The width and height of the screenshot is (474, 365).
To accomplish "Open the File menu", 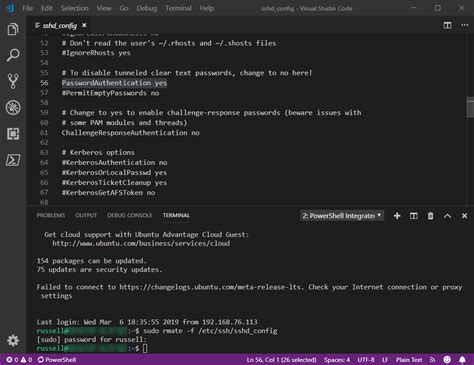I will [x=28, y=8].
